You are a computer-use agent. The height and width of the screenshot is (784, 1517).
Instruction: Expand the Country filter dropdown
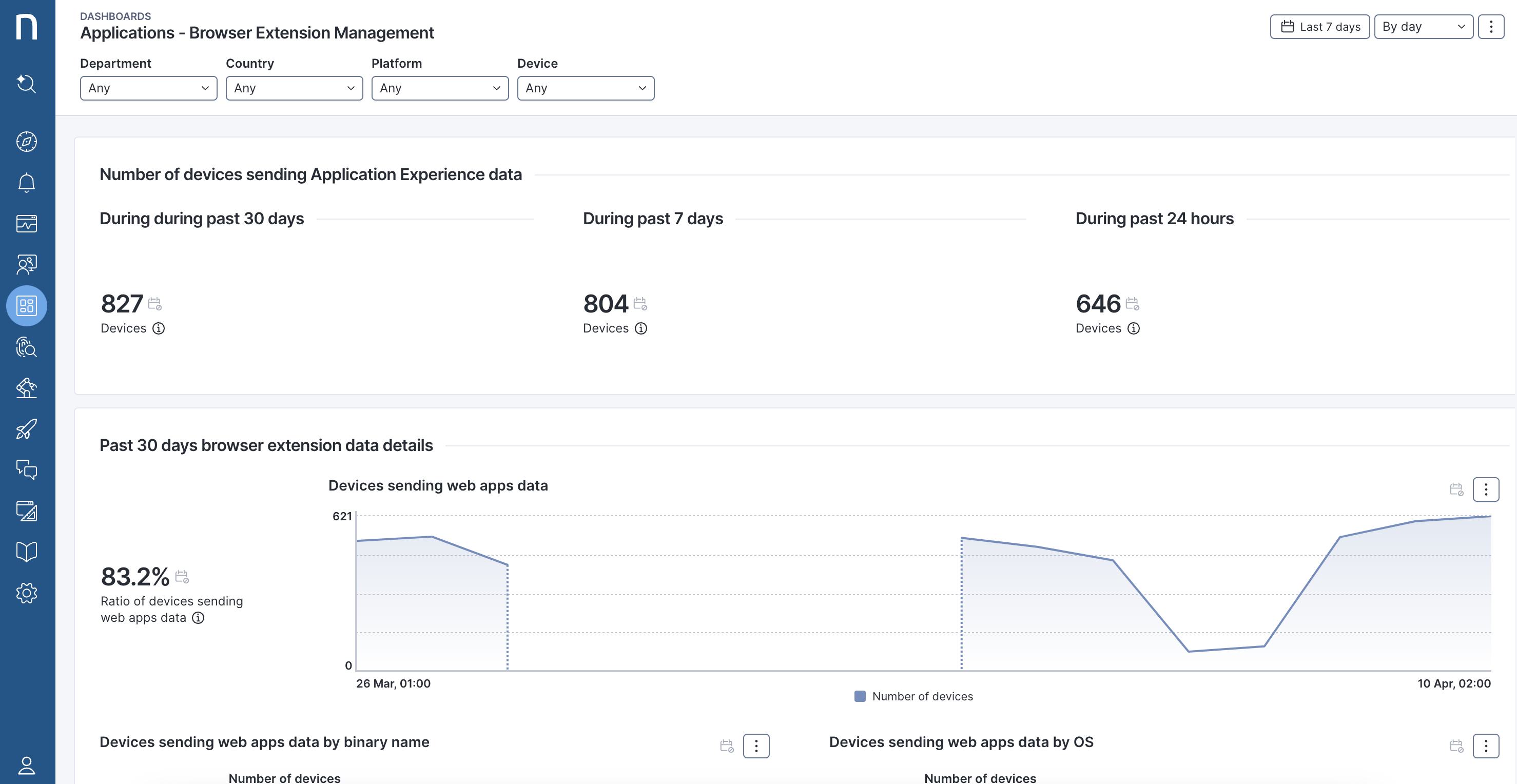coord(294,88)
